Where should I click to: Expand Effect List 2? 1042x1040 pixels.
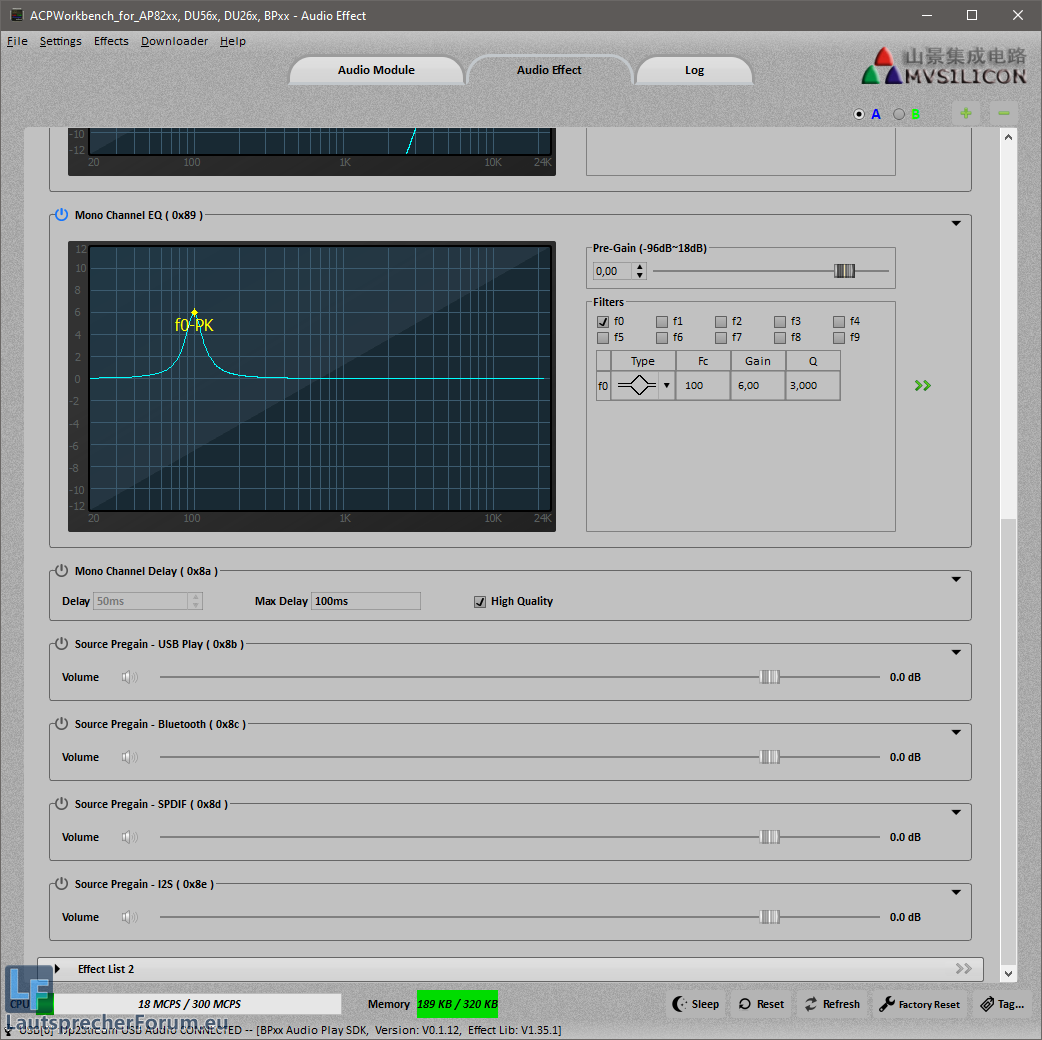(x=58, y=969)
